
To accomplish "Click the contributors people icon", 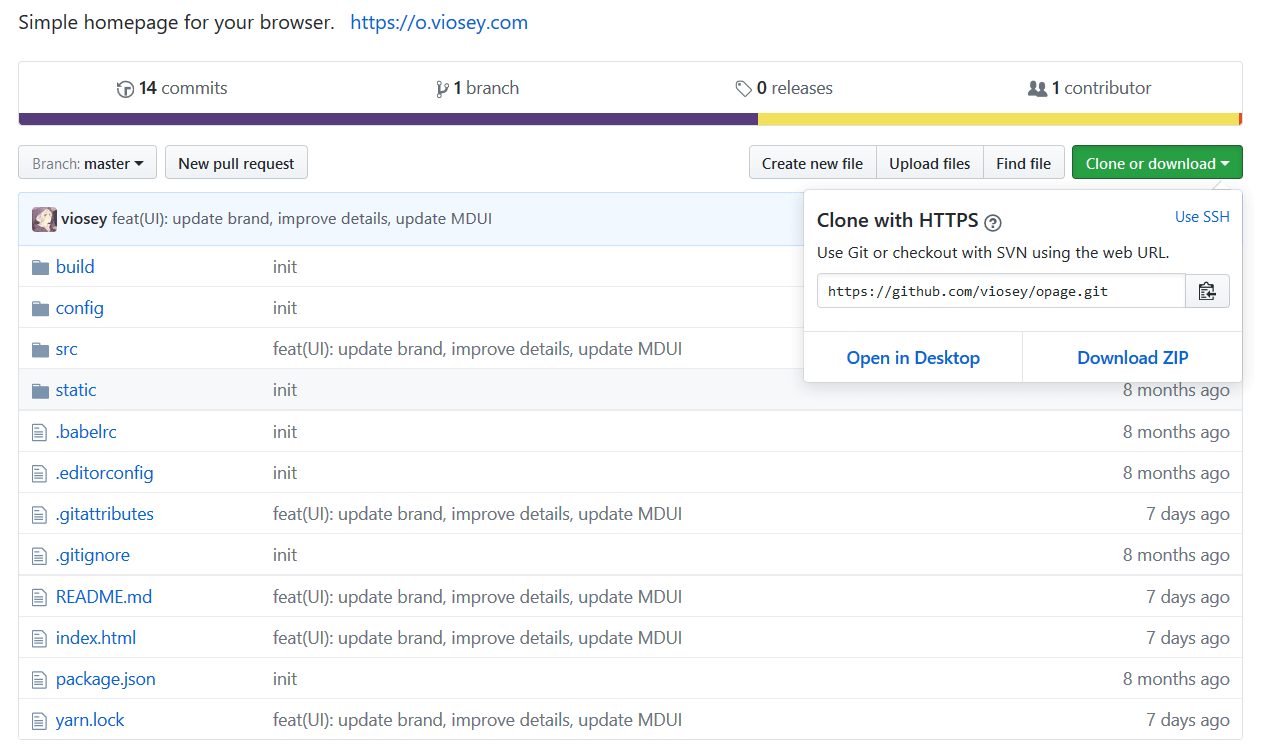I will pos(1037,89).
